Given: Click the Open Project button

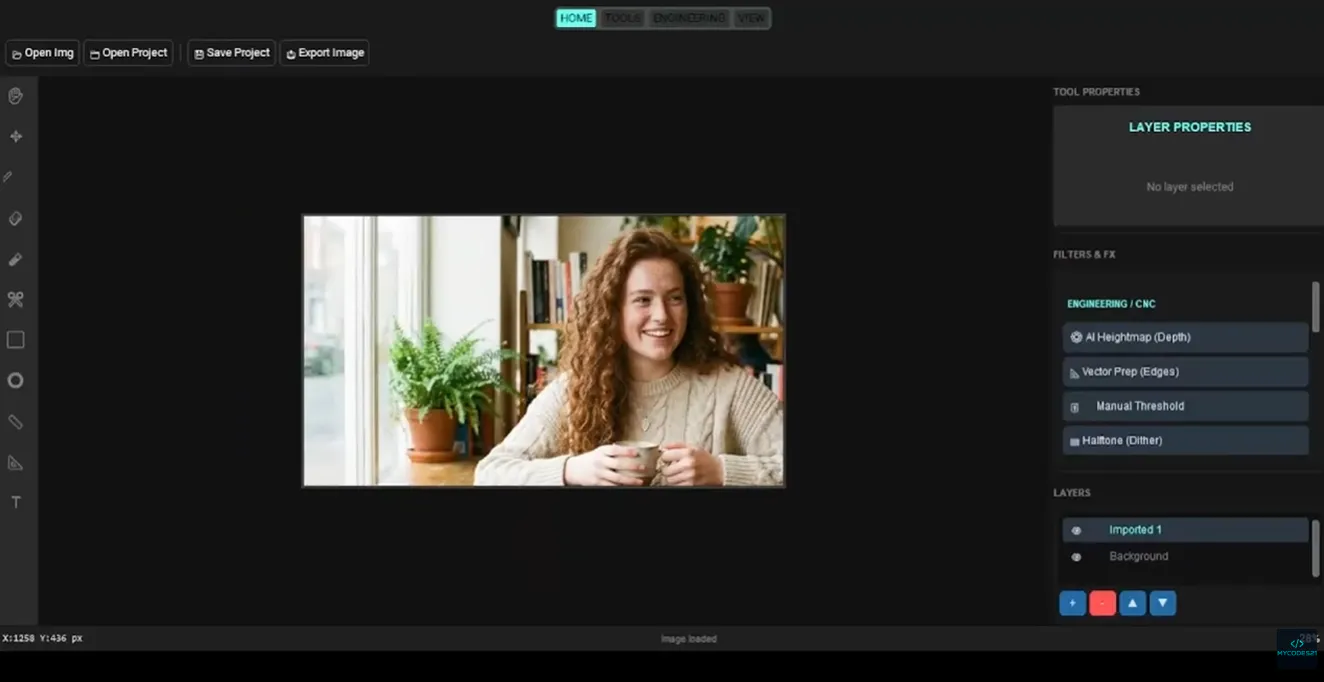Looking at the screenshot, I should [x=129, y=53].
